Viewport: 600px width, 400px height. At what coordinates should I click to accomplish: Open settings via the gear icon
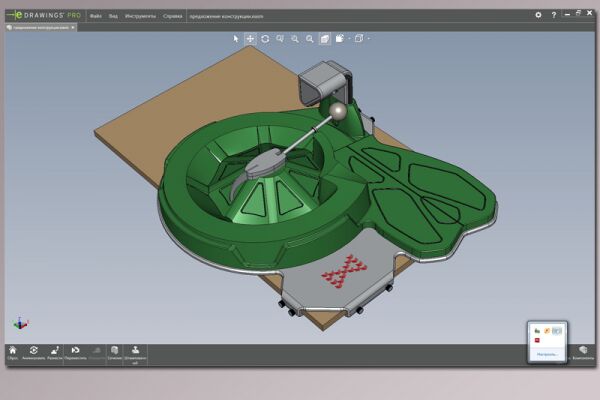538,15
